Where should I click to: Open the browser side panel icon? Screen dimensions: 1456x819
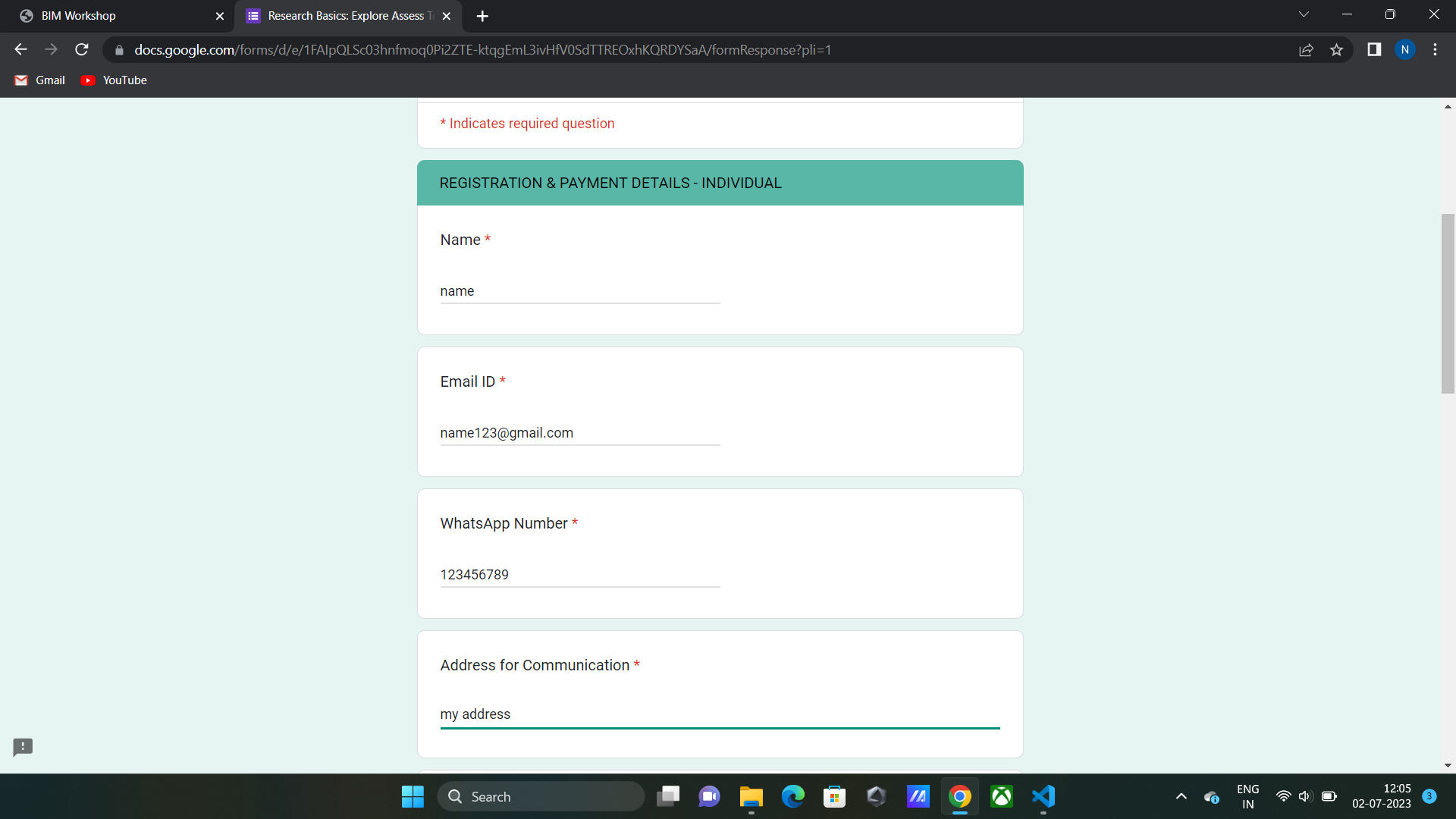(x=1373, y=50)
